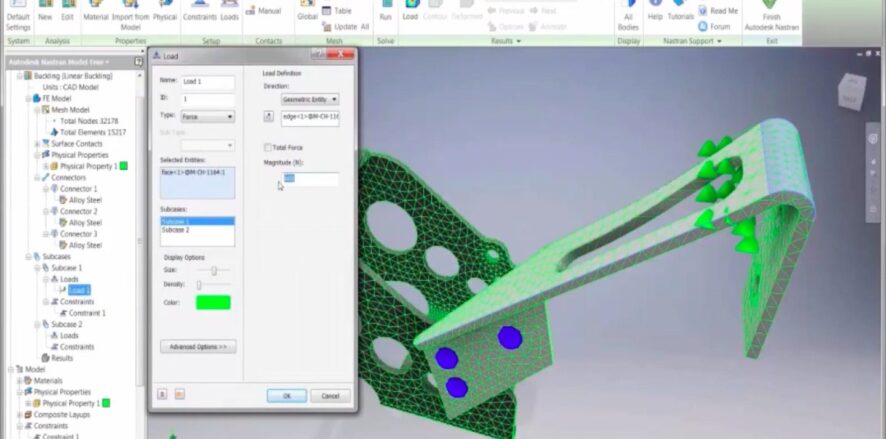Open Tutorials from the ribbon
This screenshot has width=886, height=439.
pyautogui.click(x=680, y=12)
